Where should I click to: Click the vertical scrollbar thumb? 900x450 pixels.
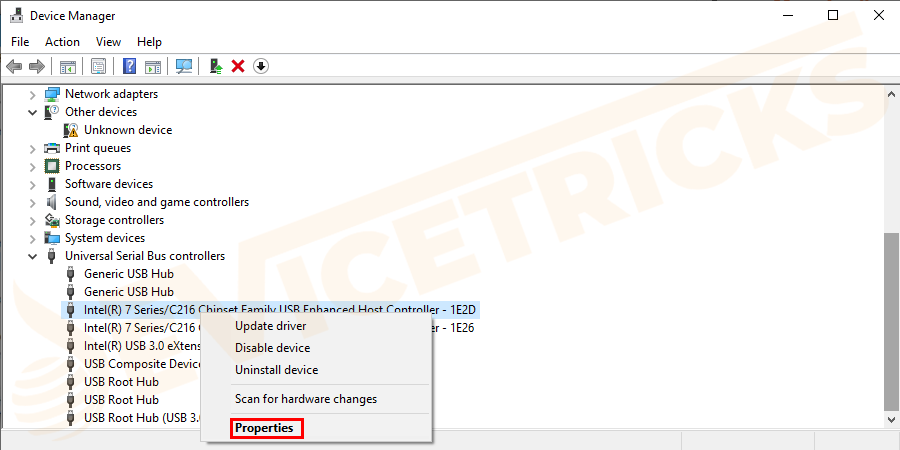[x=890, y=321]
